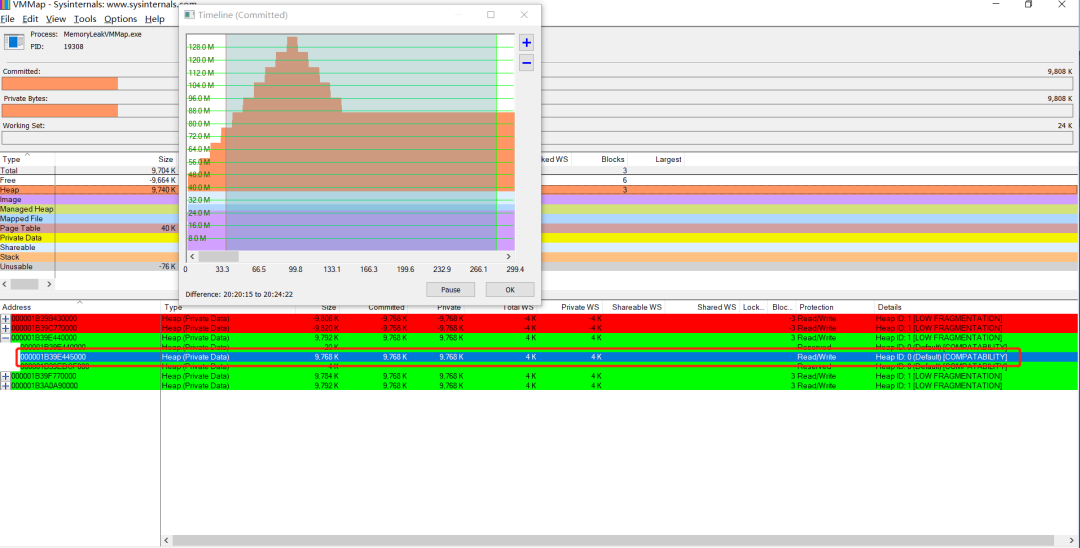Sort summary table by Type column
Screen dimensions: 1080x548
[28, 159]
